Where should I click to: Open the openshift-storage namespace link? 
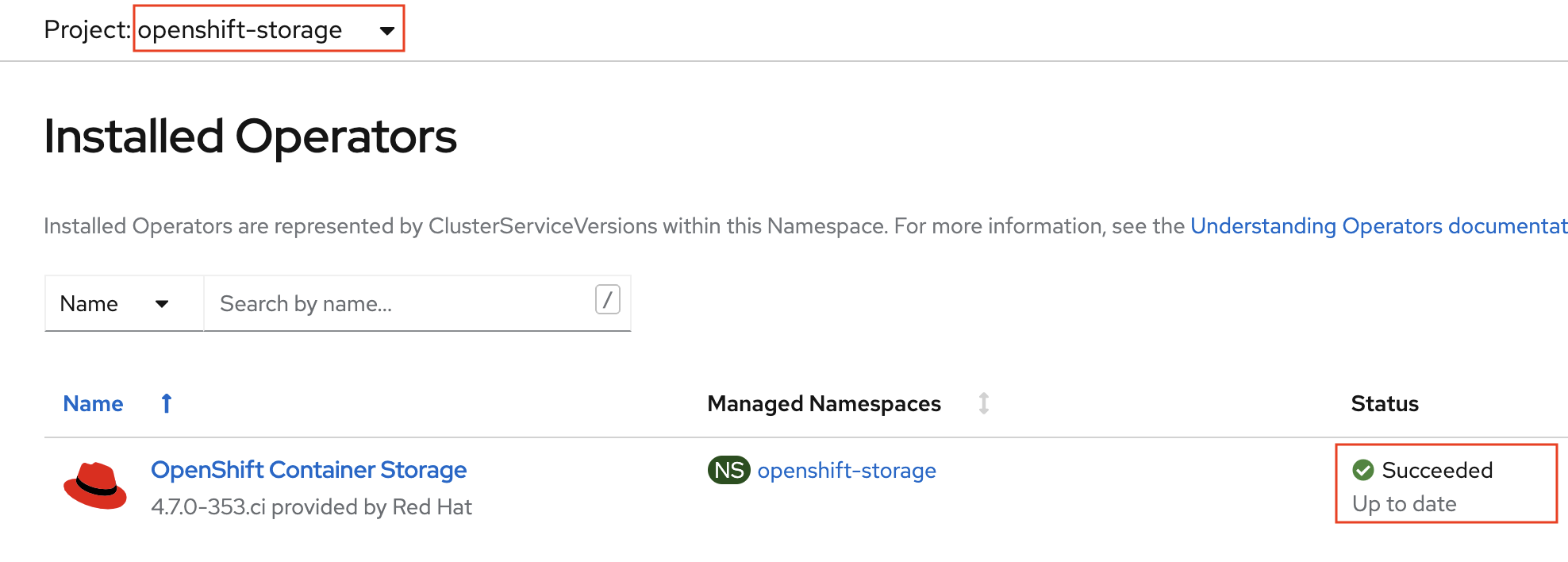point(847,471)
